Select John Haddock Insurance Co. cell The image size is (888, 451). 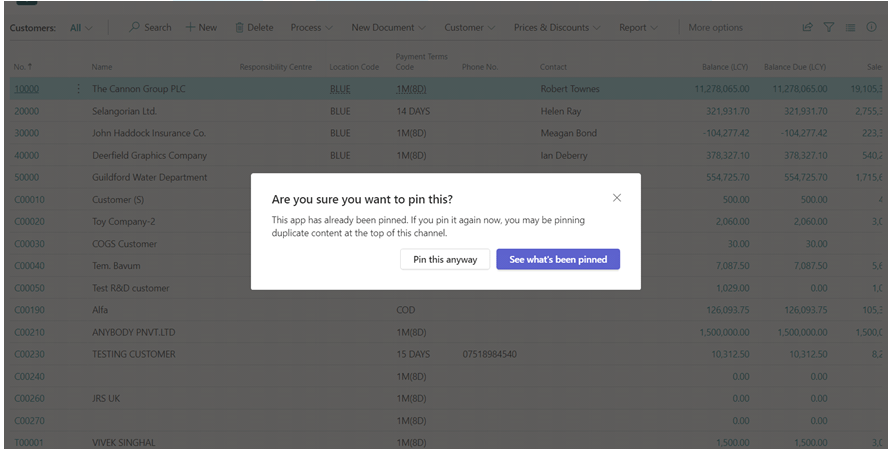tap(149, 133)
